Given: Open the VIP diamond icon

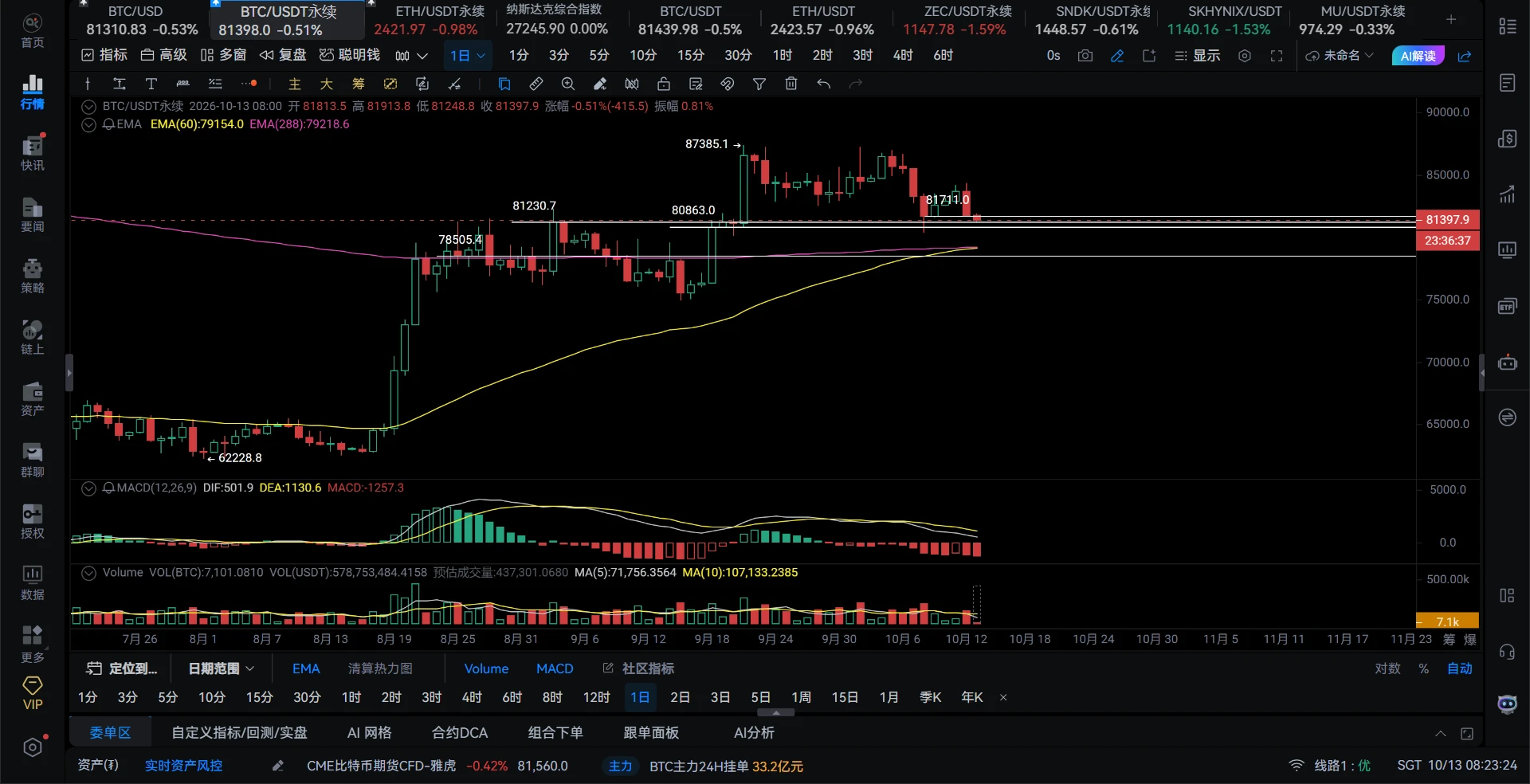Looking at the screenshot, I should click(x=33, y=692).
